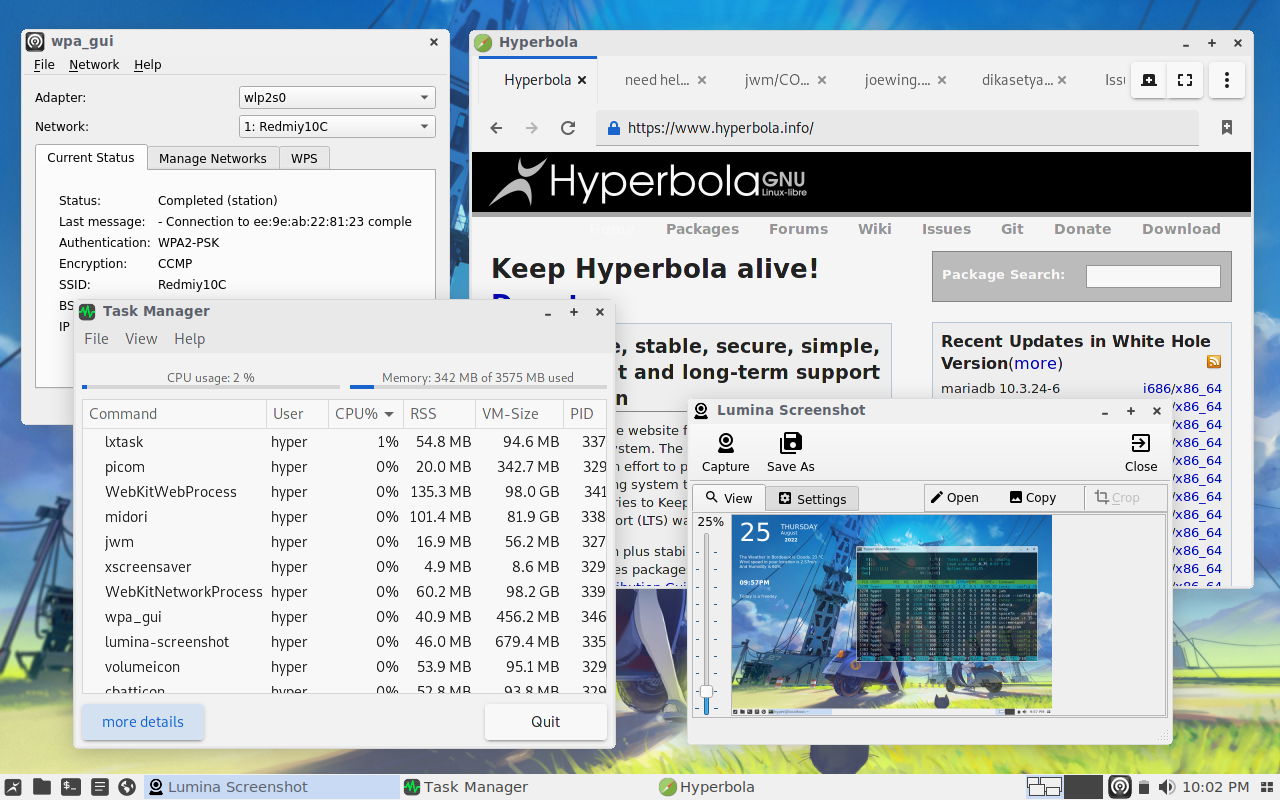This screenshot has height=800, width=1280.
Task: Open the File menu in Task Manager
Action: (96, 339)
